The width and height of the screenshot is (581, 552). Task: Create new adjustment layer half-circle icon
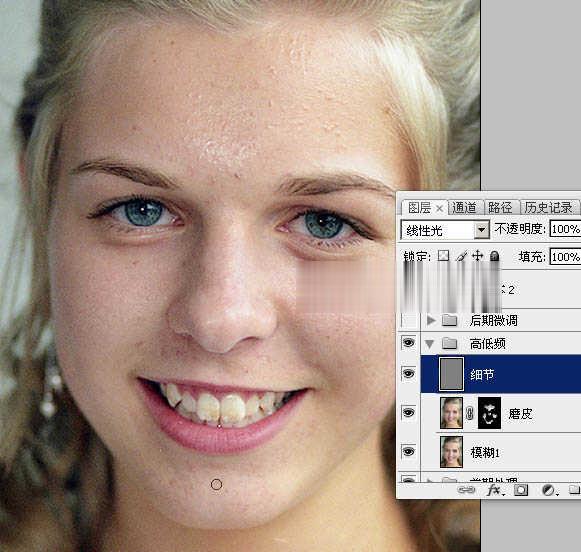(548, 490)
